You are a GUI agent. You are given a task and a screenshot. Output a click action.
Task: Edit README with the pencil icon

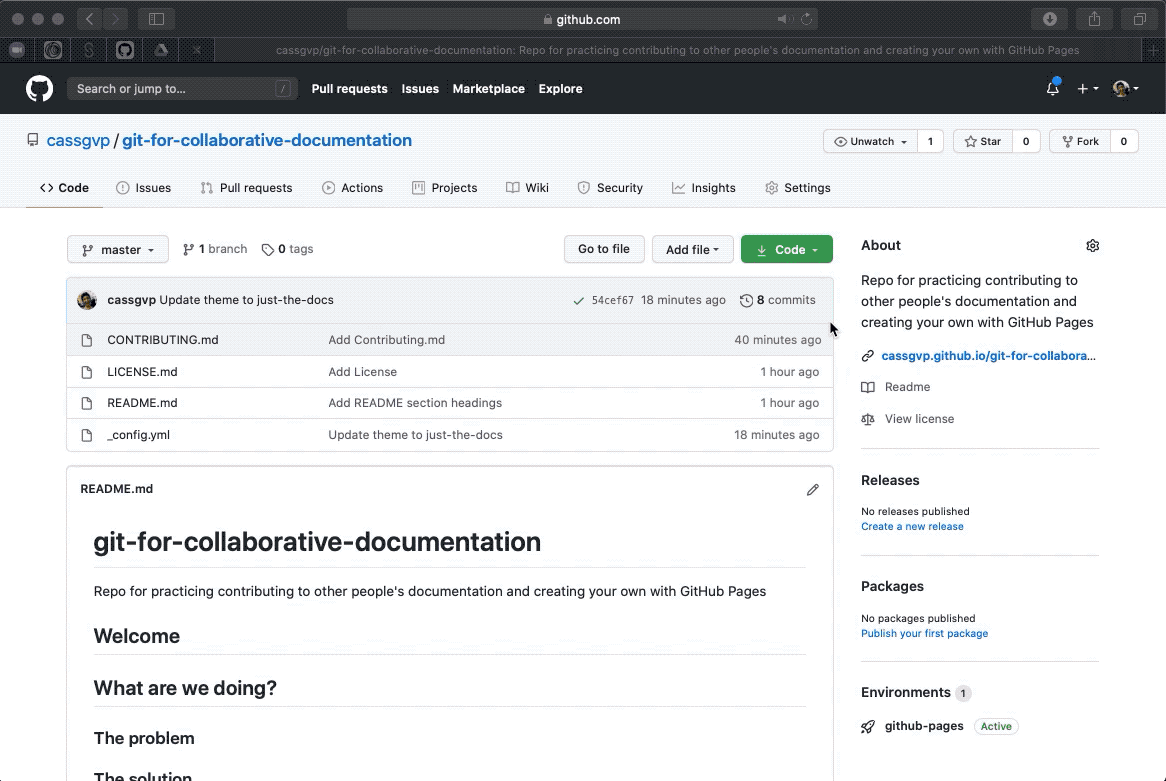point(812,490)
